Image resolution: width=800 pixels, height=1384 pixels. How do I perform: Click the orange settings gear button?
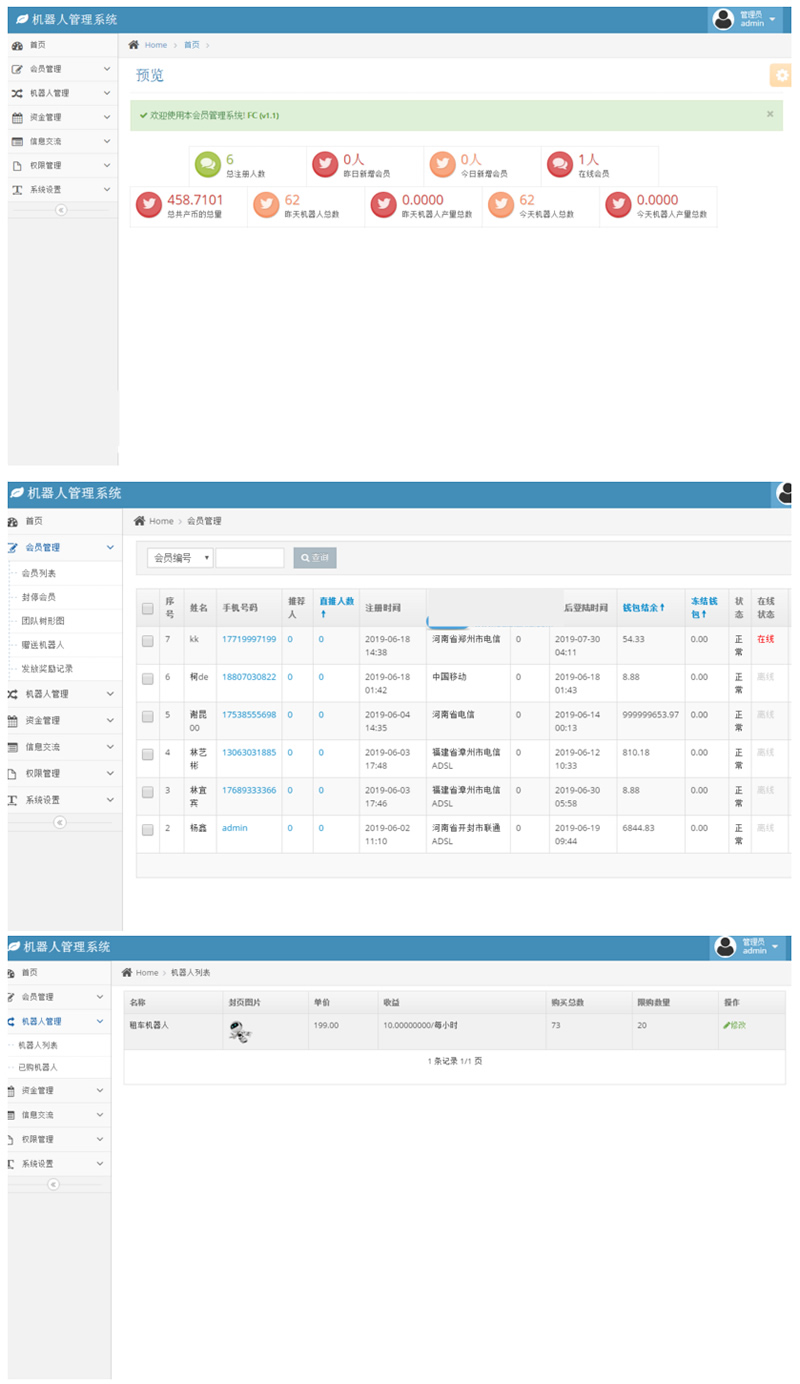pos(781,75)
